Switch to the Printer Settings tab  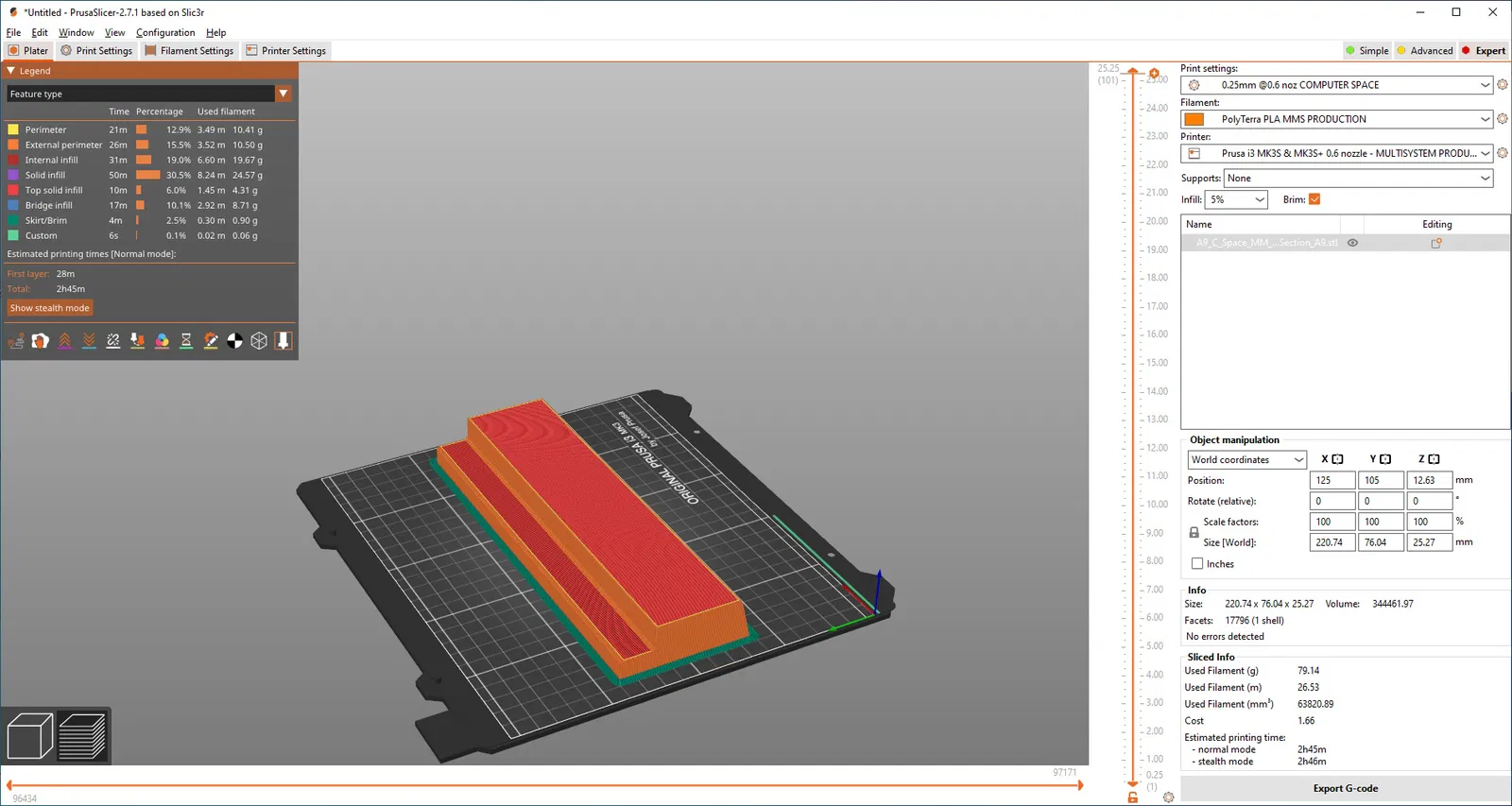point(285,51)
